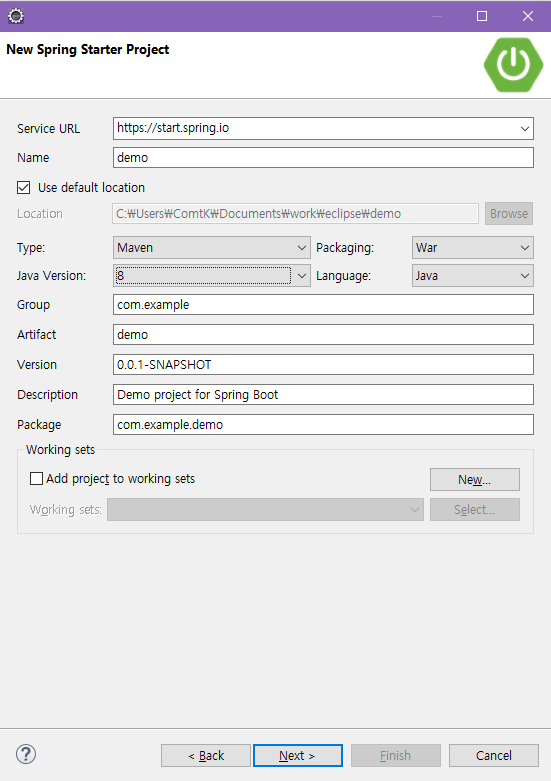Click the Service URL label

(x=48, y=129)
